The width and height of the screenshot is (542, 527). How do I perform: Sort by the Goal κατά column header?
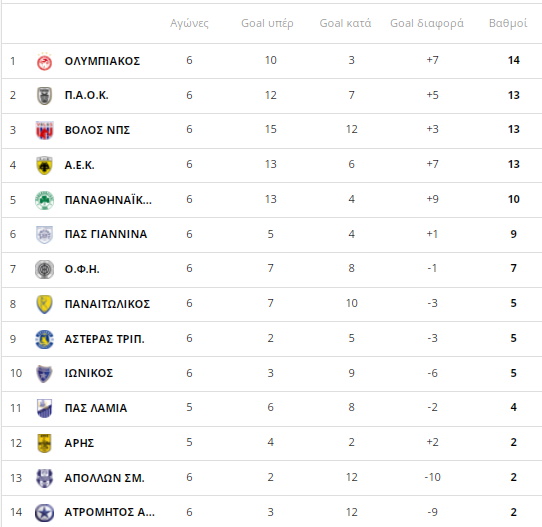coord(345,23)
